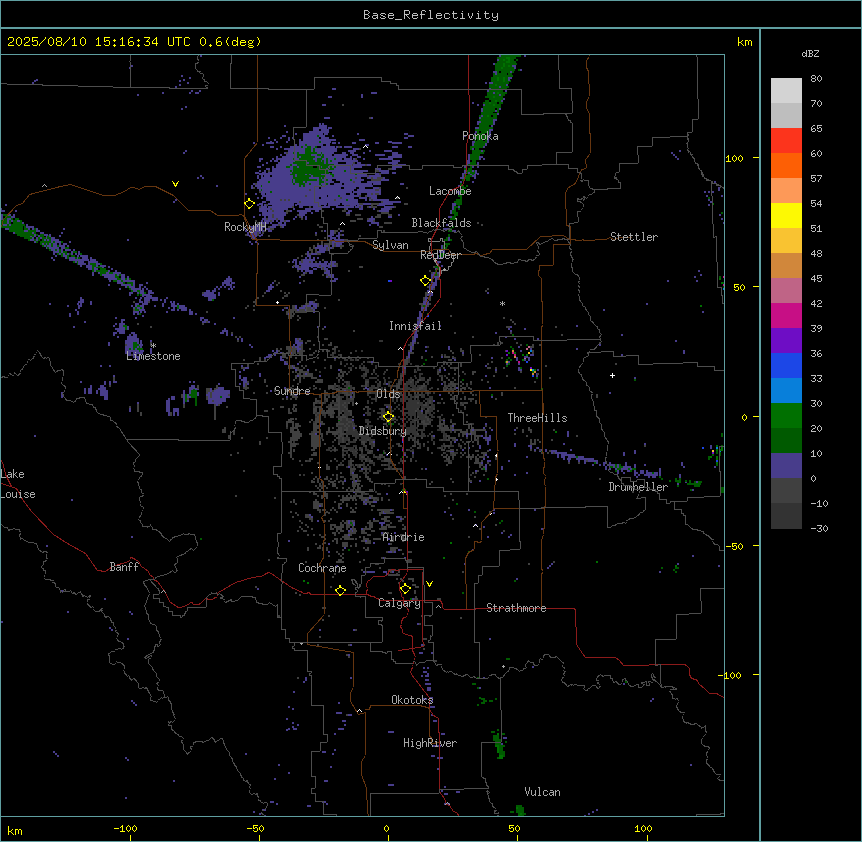Click the yellow V marker north of RockyMH
The image size is (862, 842).
coord(175,184)
